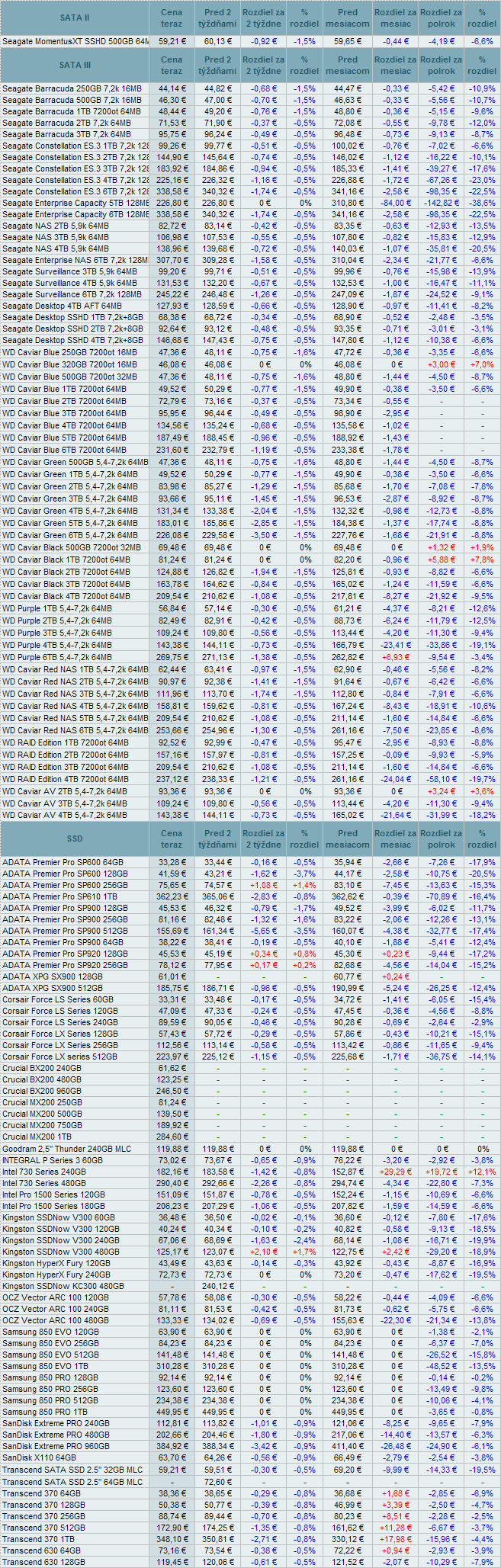Click the red +3,6% cell for WD Caviar AV 2TB
Image resolution: width=501 pixels, height=1568 pixels.
click(x=482, y=791)
